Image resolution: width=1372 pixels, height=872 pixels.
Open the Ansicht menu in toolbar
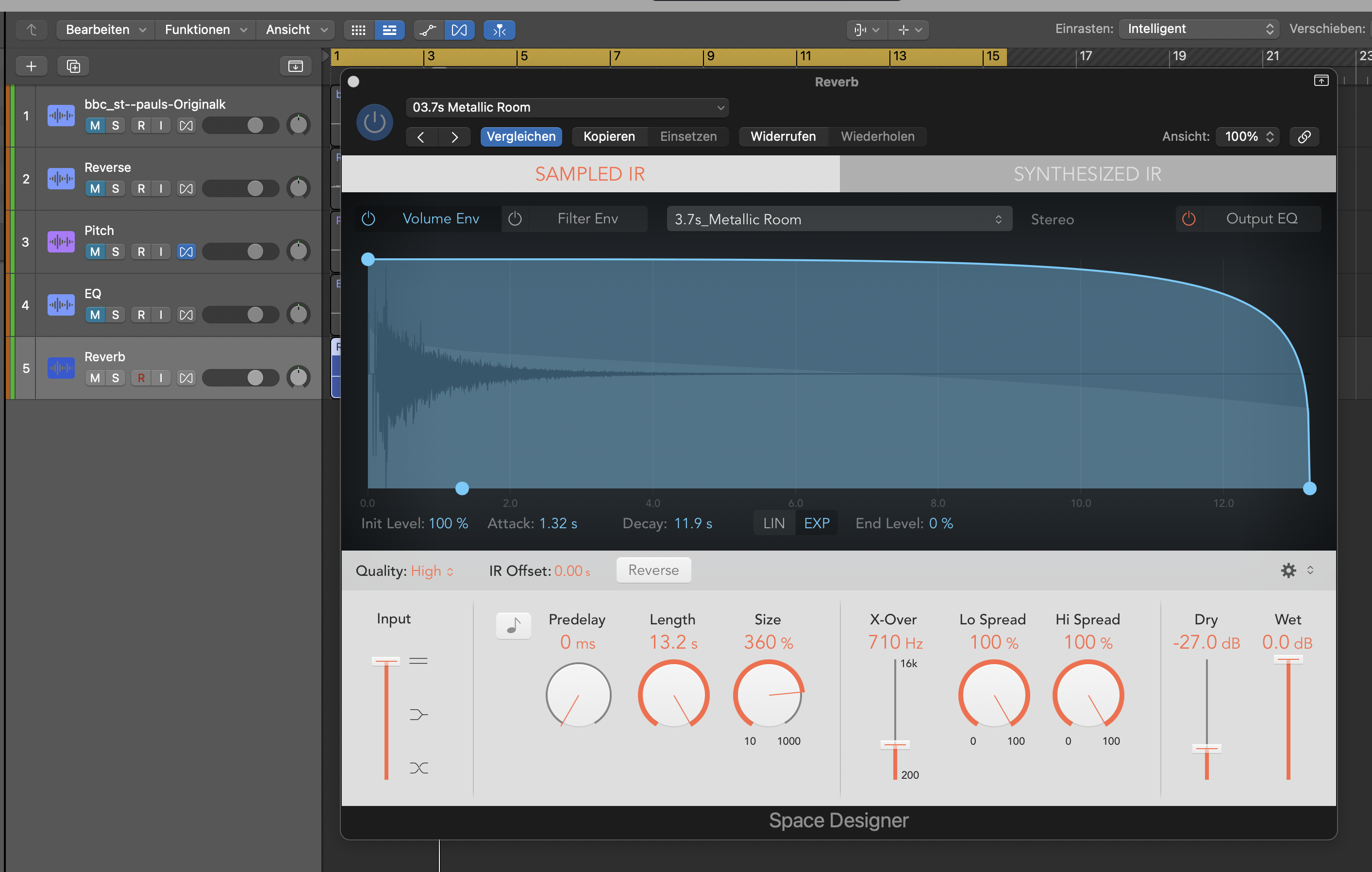[x=296, y=30]
